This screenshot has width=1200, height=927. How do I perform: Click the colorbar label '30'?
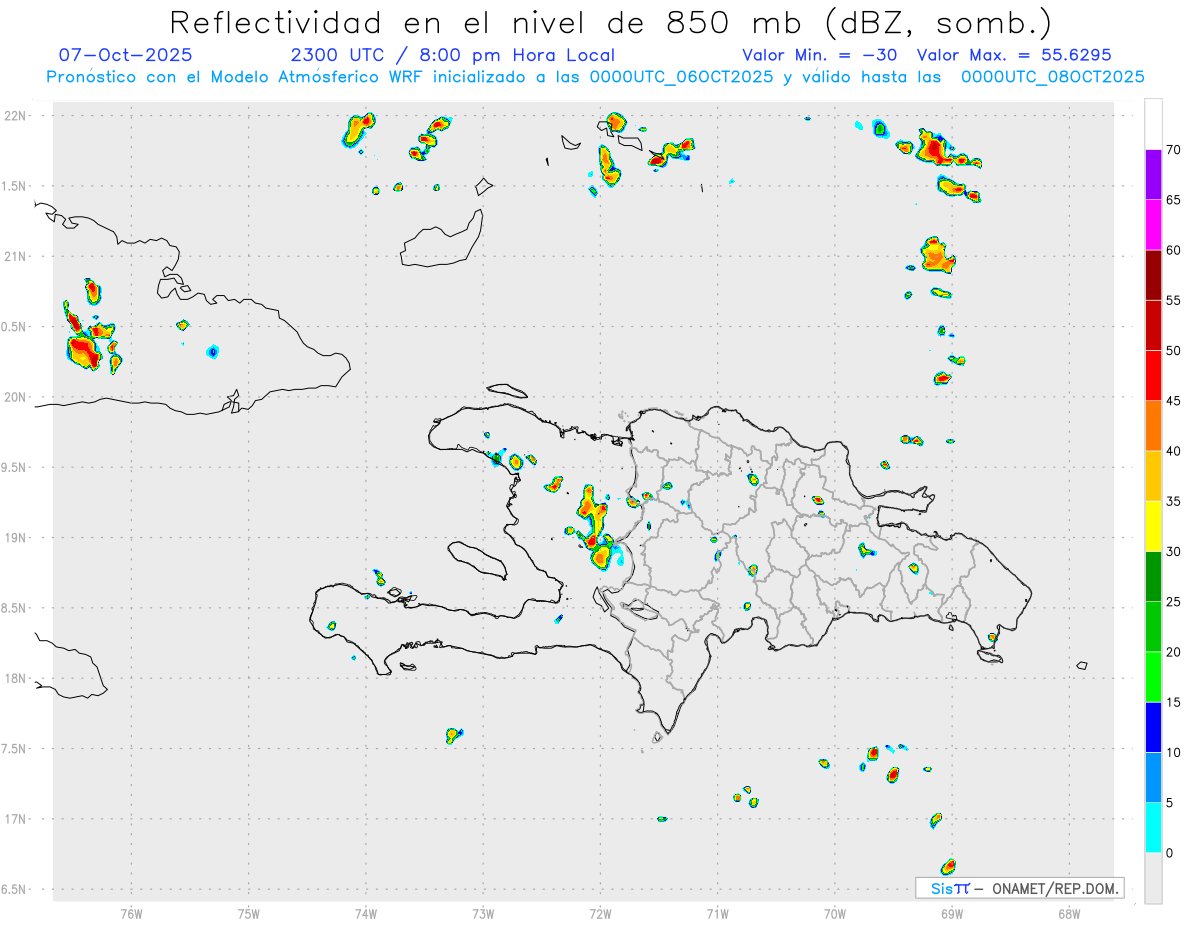[1174, 552]
